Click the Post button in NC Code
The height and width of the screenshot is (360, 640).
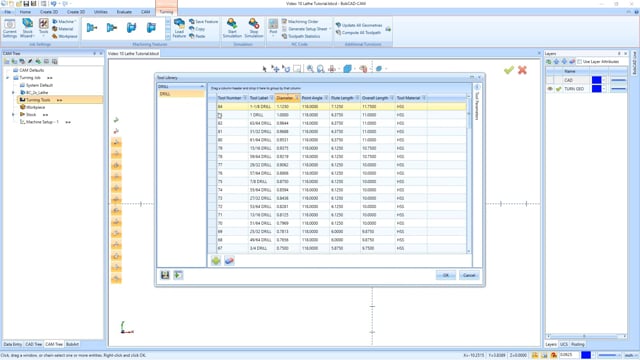pos(273,27)
